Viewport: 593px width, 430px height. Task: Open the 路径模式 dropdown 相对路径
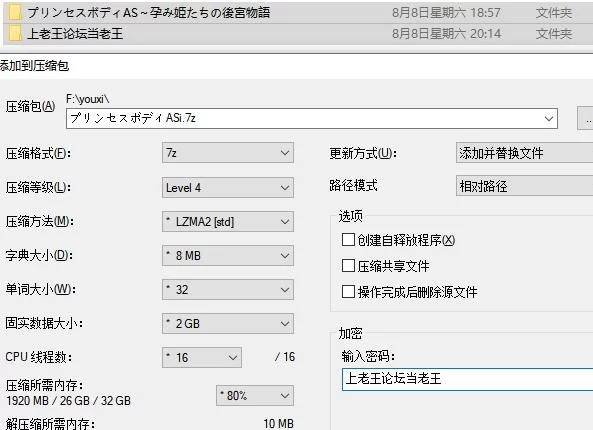[525, 186]
